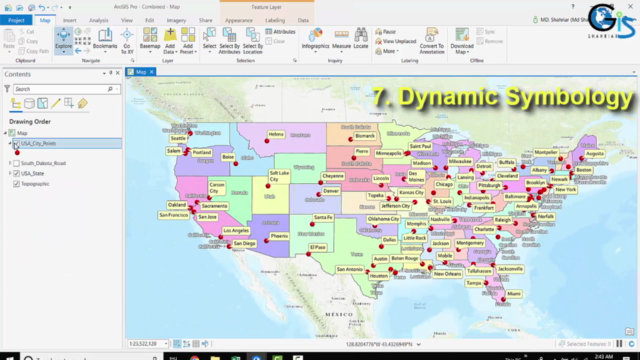
Task: Select the Explore navigation tool
Action: coord(63,40)
